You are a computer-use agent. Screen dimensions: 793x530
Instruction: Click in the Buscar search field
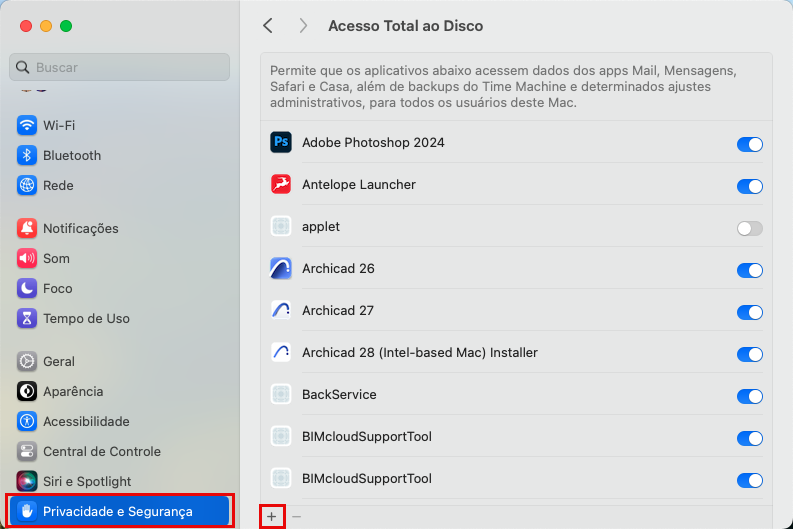(x=119, y=67)
